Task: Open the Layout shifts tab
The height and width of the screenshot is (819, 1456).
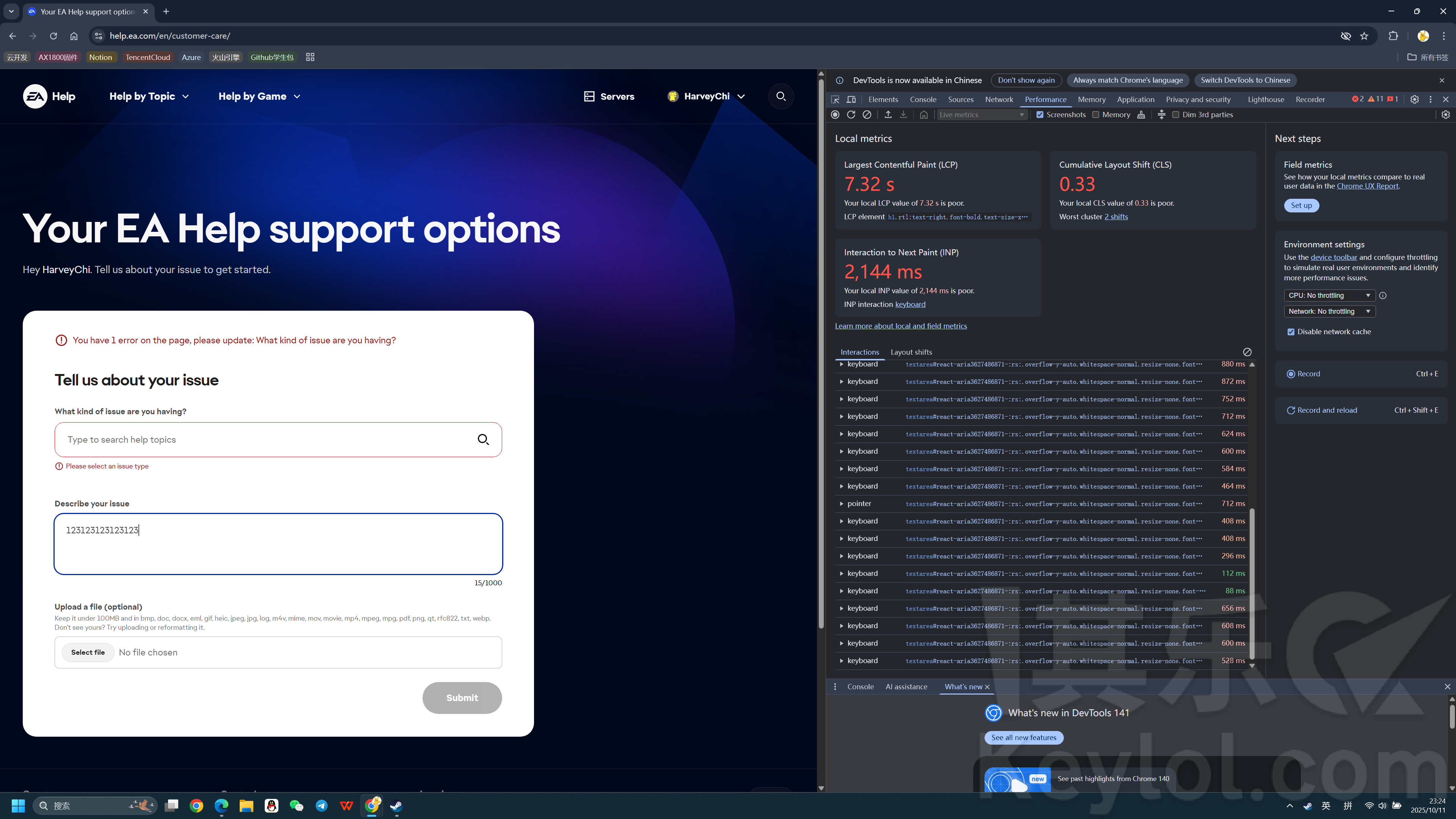Action: [911, 352]
